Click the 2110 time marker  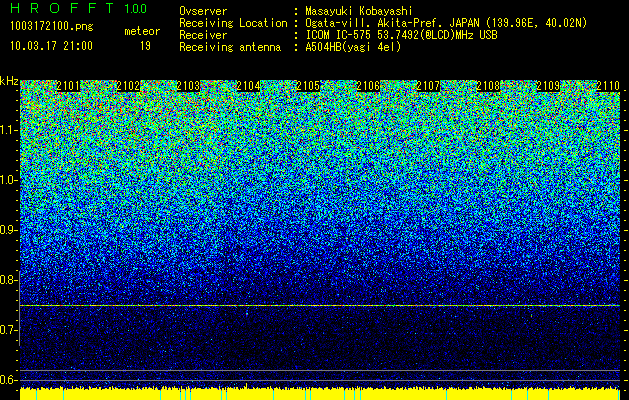coord(608,86)
